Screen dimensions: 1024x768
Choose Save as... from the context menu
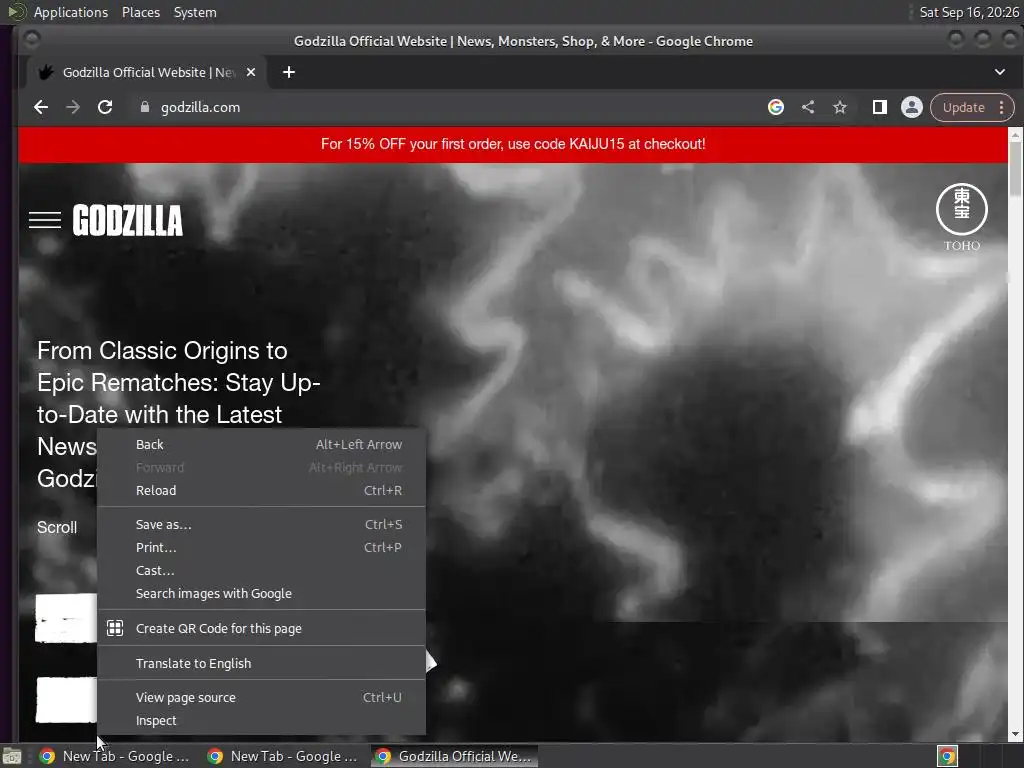(x=261, y=524)
